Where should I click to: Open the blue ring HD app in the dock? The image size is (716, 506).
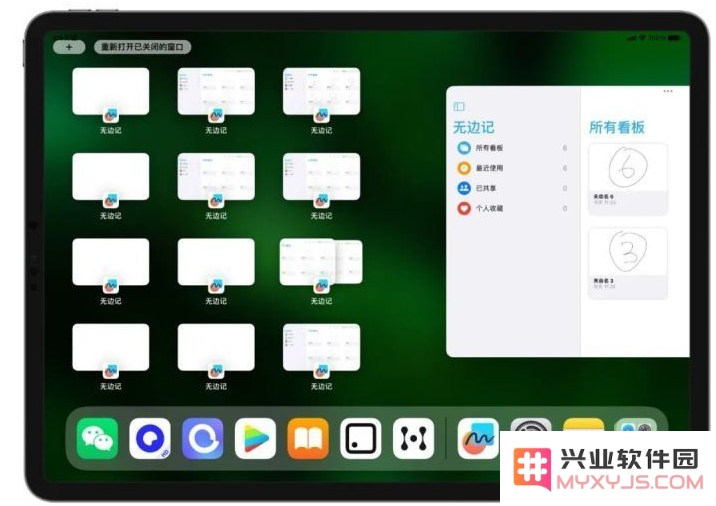(x=150, y=438)
